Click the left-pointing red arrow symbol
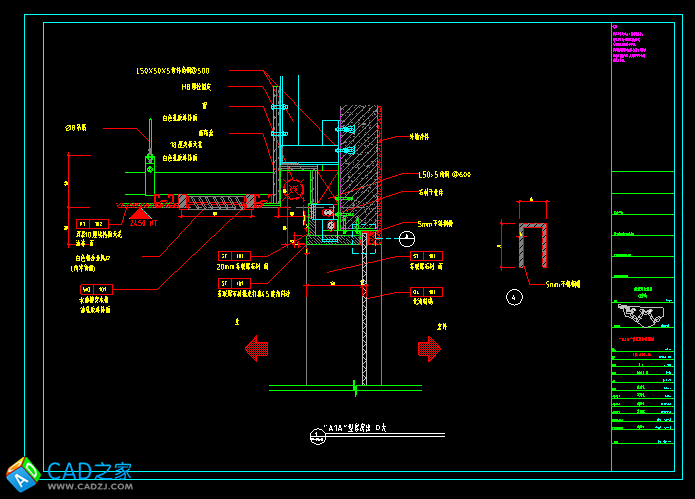The width and height of the screenshot is (695, 499). click(257, 349)
